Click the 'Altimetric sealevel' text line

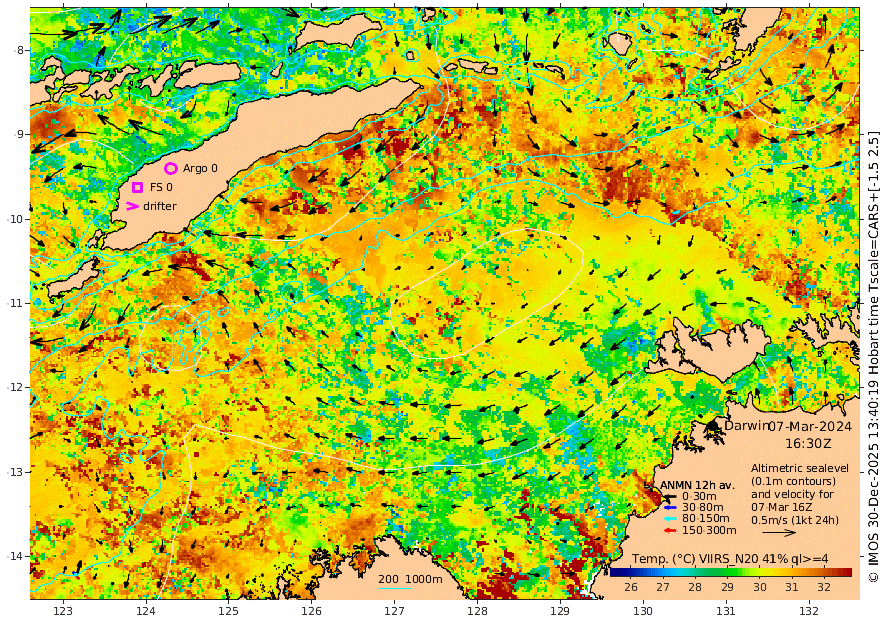(x=800, y=468)
